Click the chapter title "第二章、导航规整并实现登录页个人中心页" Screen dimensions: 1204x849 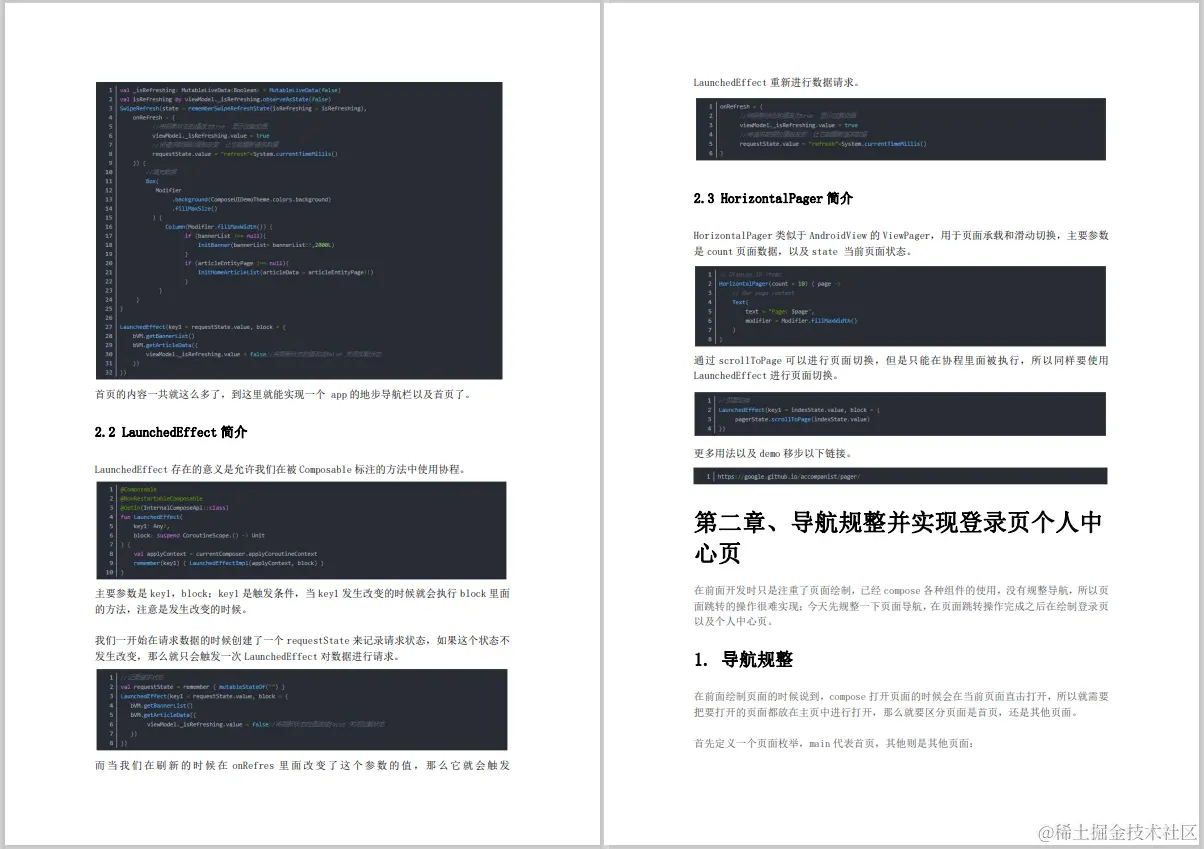coord(898,537)
